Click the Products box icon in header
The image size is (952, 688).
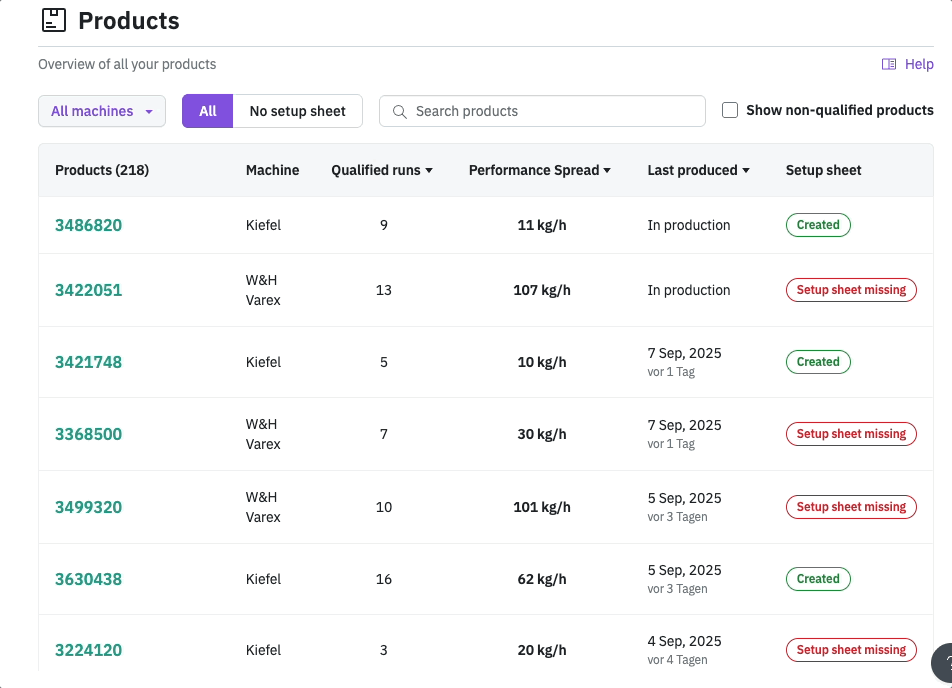pos(53,20)
